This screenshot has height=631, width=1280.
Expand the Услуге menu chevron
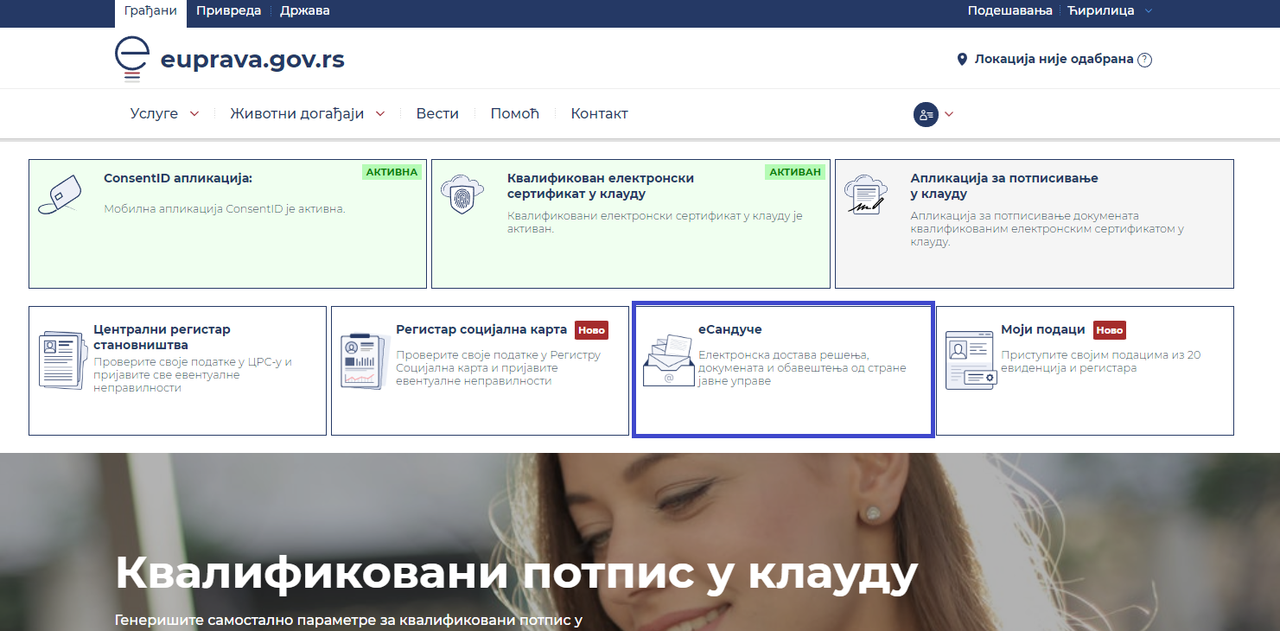(x=194, y=114)
